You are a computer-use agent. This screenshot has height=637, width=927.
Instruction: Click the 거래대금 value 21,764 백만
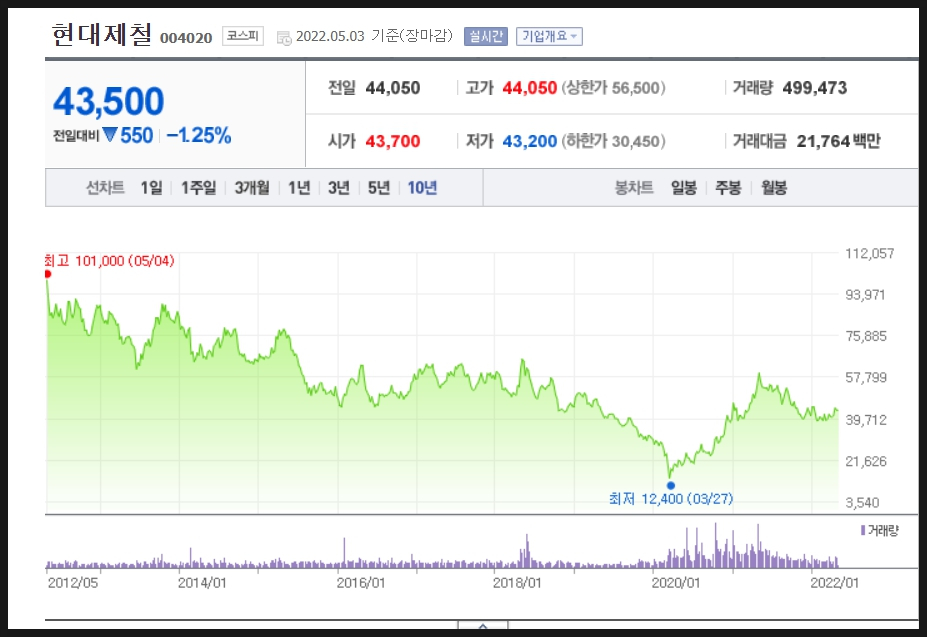838,141
